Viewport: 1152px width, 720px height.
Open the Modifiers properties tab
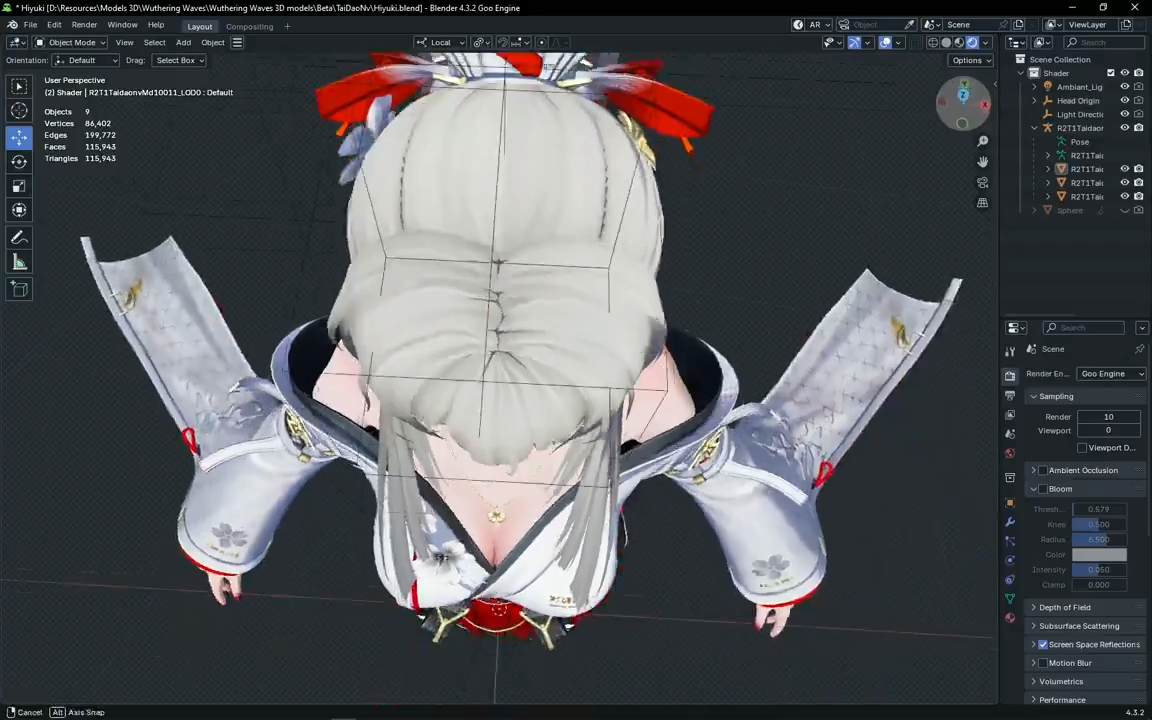tap(1010, 522)
